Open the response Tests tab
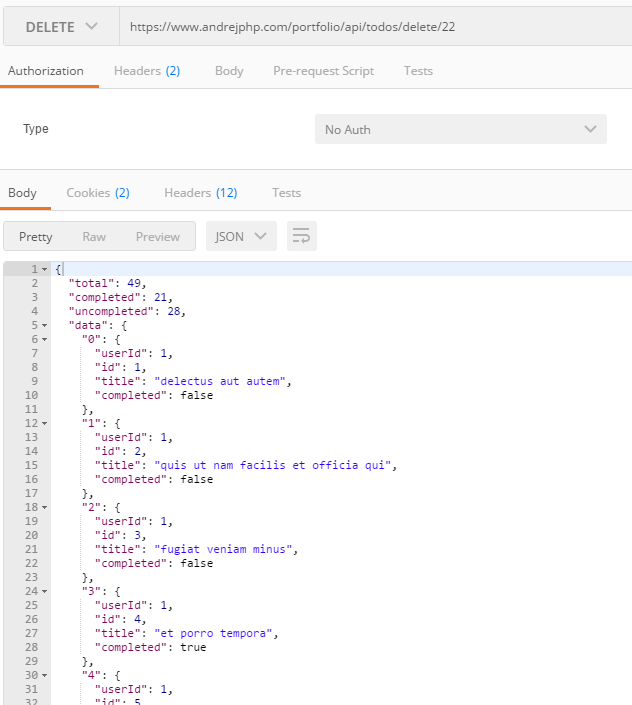632x705 pixels. pos(286,193)
